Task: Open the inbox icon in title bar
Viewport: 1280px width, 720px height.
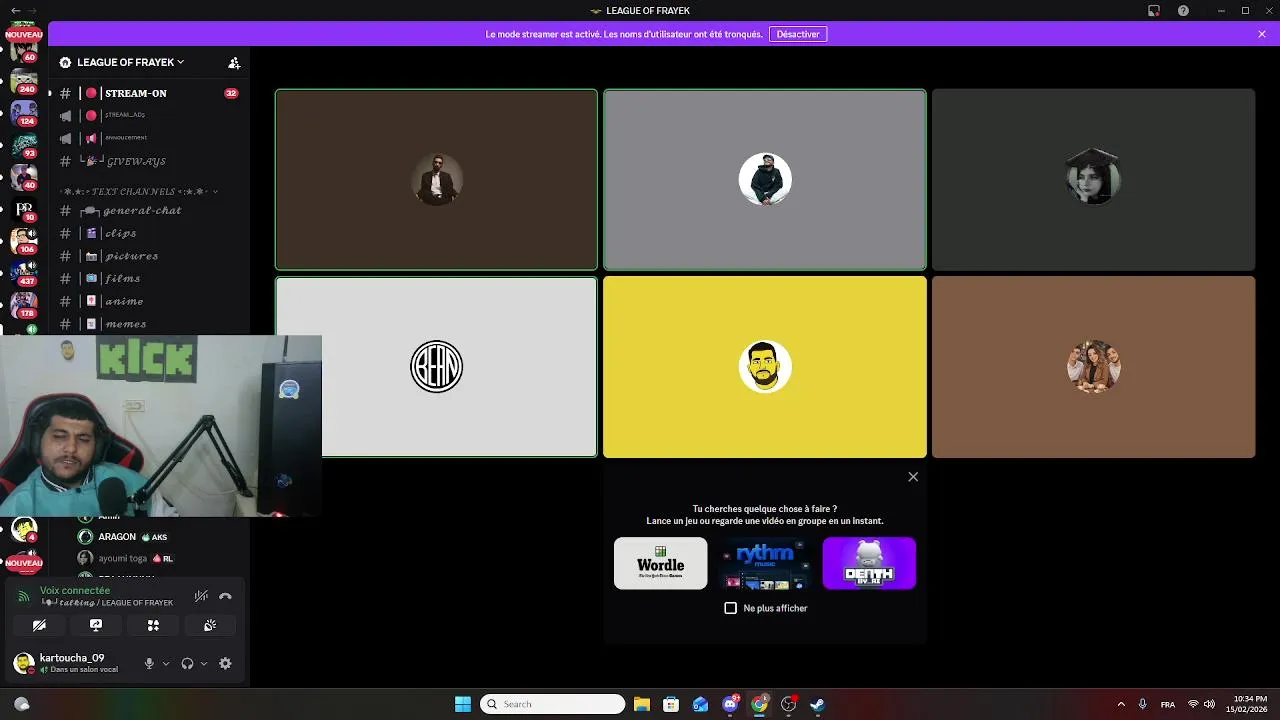Action: (1154, 11)
